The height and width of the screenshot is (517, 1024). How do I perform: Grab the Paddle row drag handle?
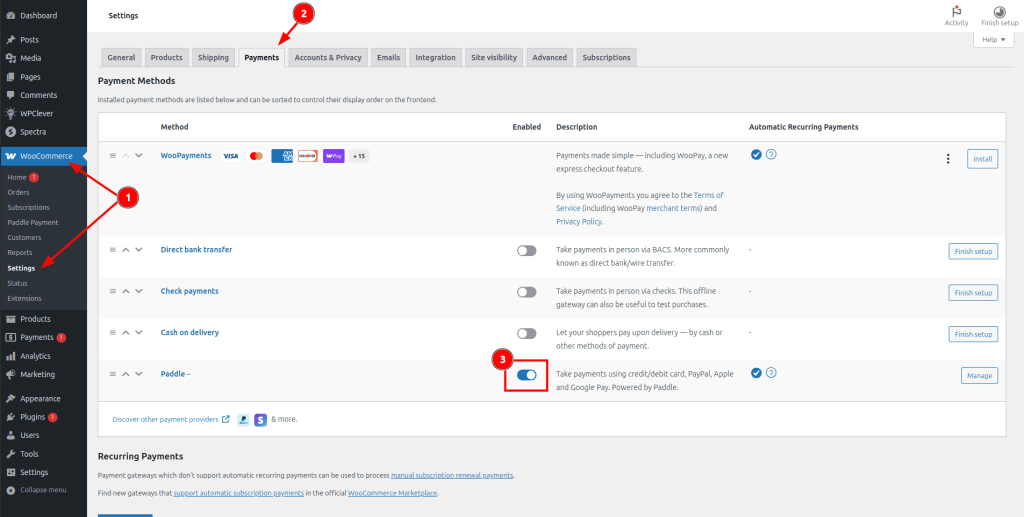[112, 373]
